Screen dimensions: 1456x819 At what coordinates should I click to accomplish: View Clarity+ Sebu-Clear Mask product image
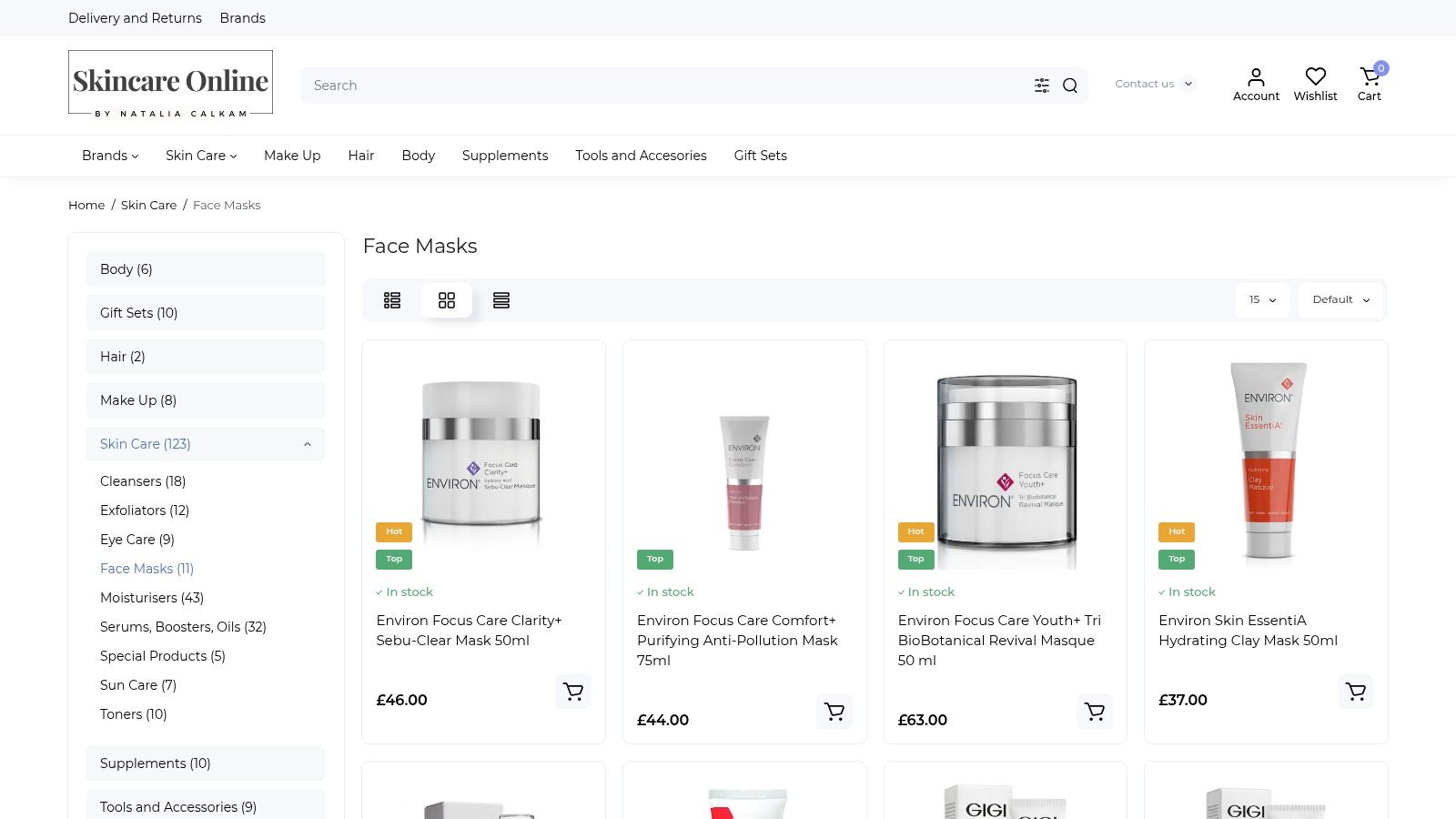coord(483,464)
